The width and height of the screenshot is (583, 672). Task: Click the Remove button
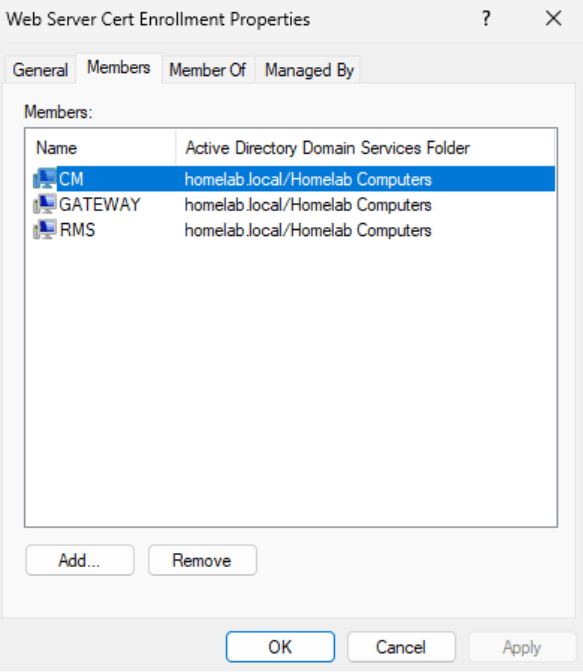pyautogui.click(x=202, y=560)
